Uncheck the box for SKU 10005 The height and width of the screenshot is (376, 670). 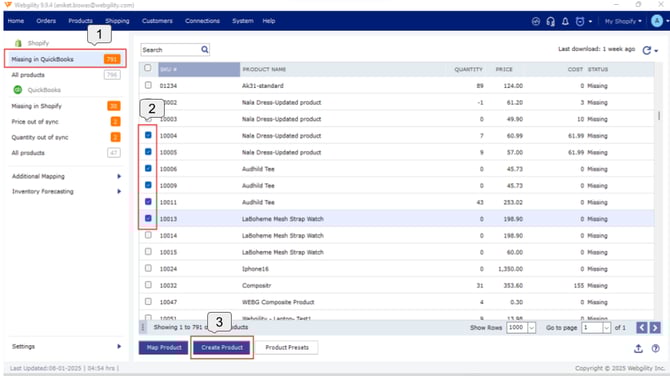click(x=148, y=152)
